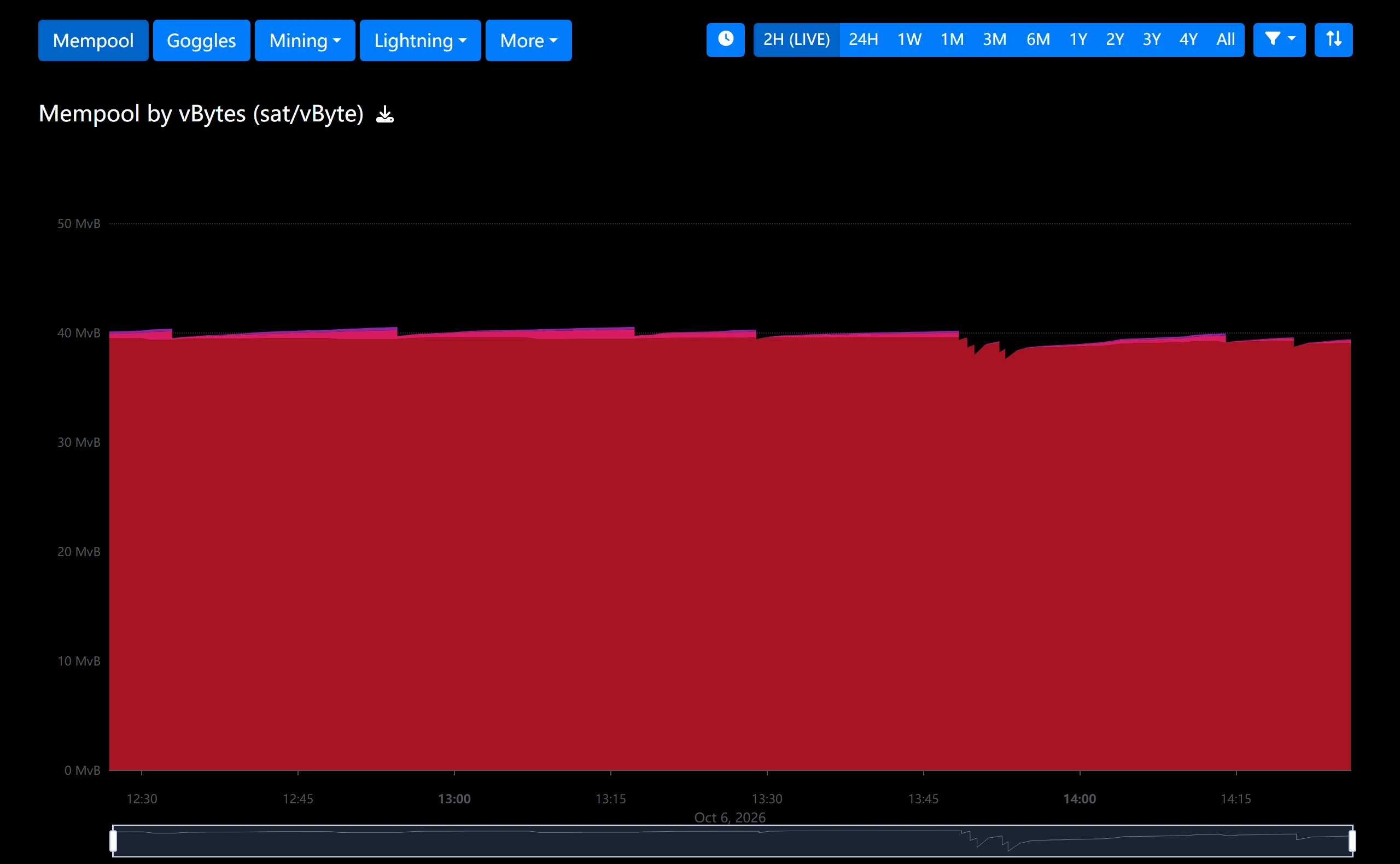Download the Mempool by vBytes chart data
The height and width of the screenshot is (864, 1400).
point(385,114)
